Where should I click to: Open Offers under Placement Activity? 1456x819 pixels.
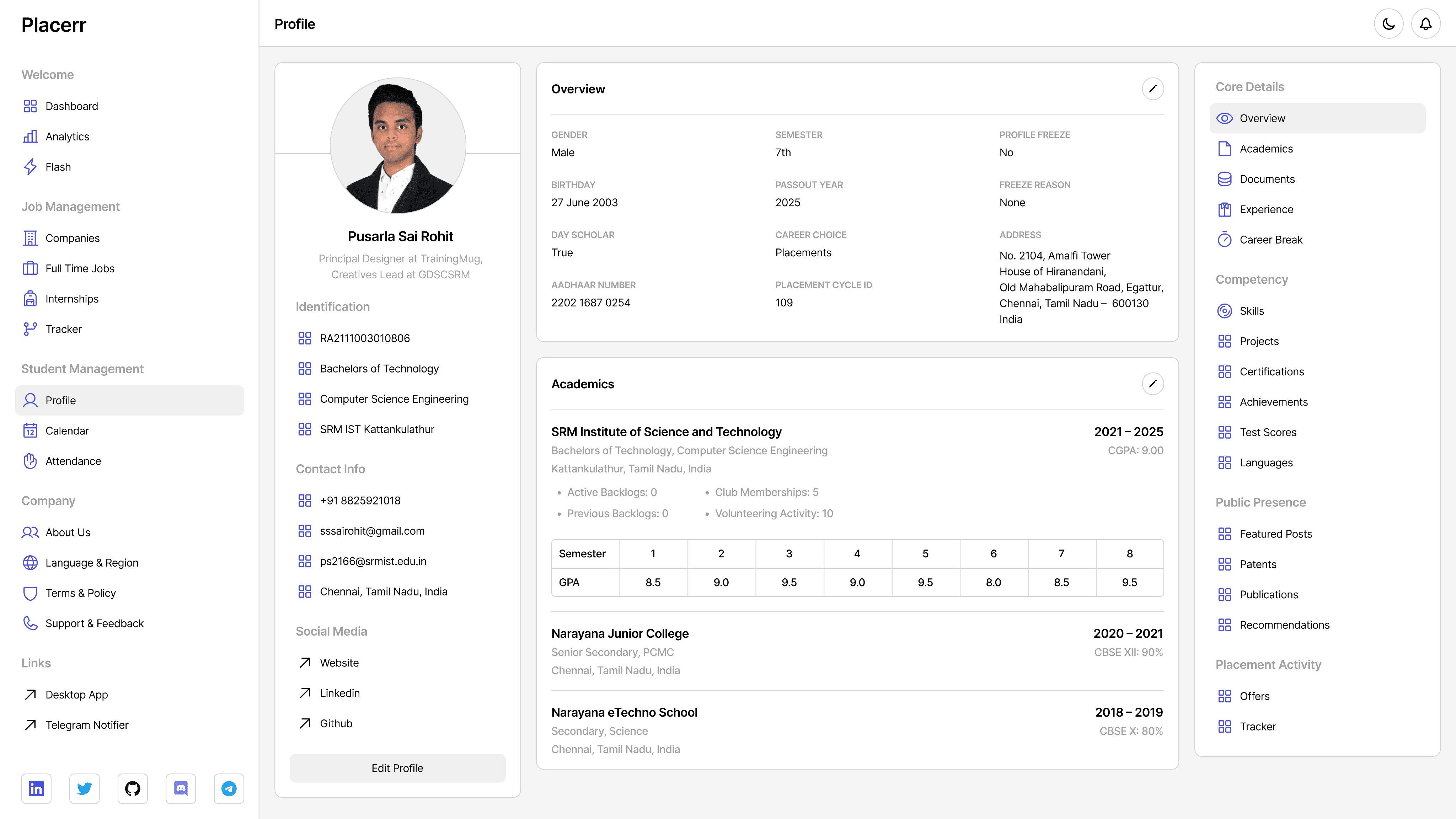(1317, 696)
